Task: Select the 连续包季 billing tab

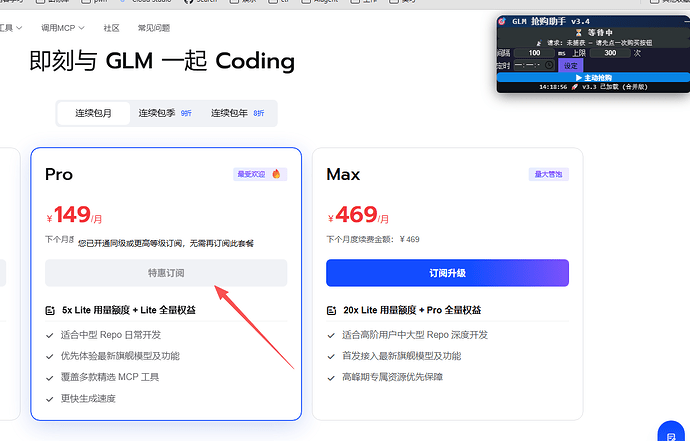Action: [165, 113]
